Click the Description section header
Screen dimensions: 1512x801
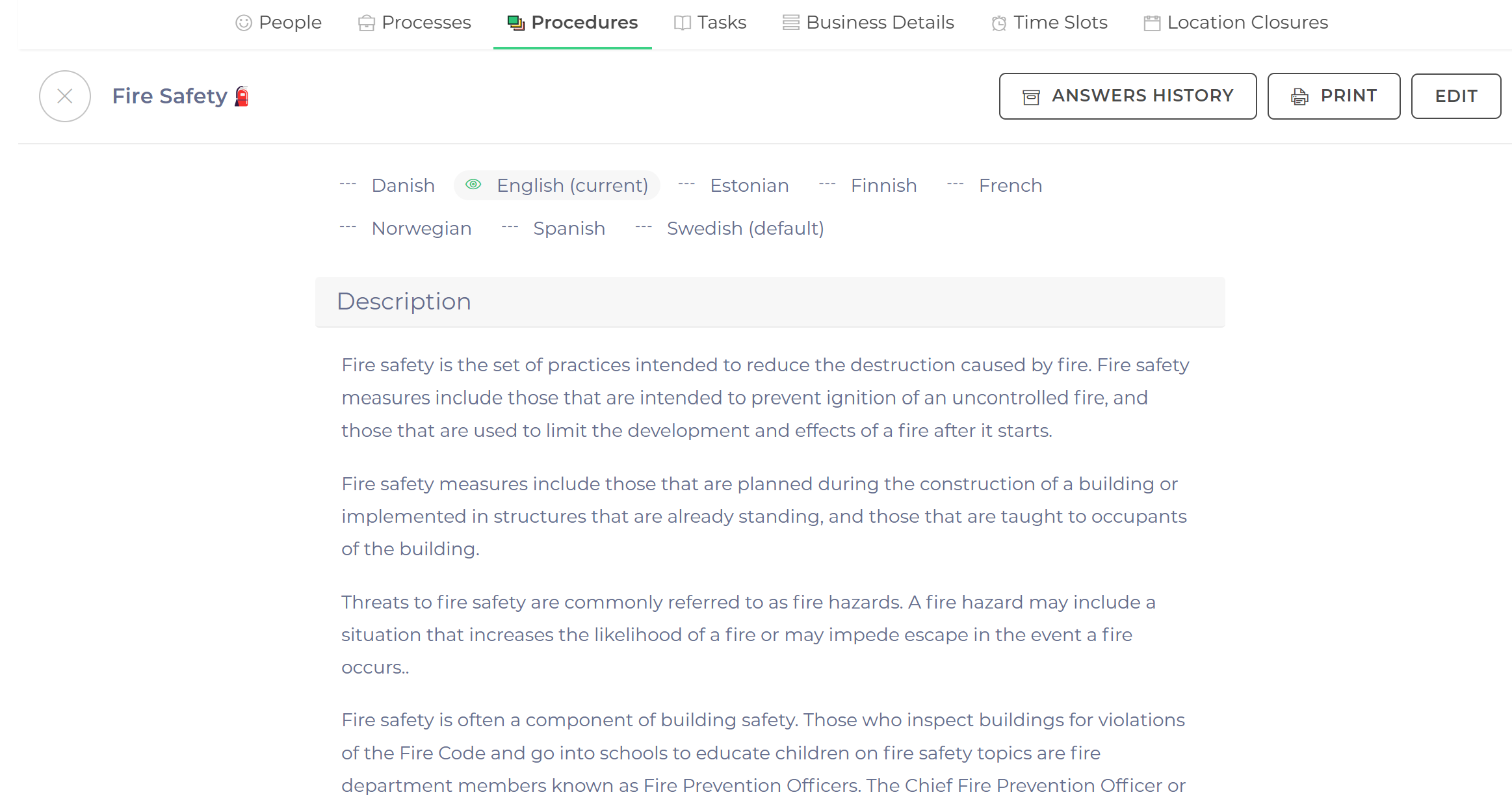tap(770, 302)
